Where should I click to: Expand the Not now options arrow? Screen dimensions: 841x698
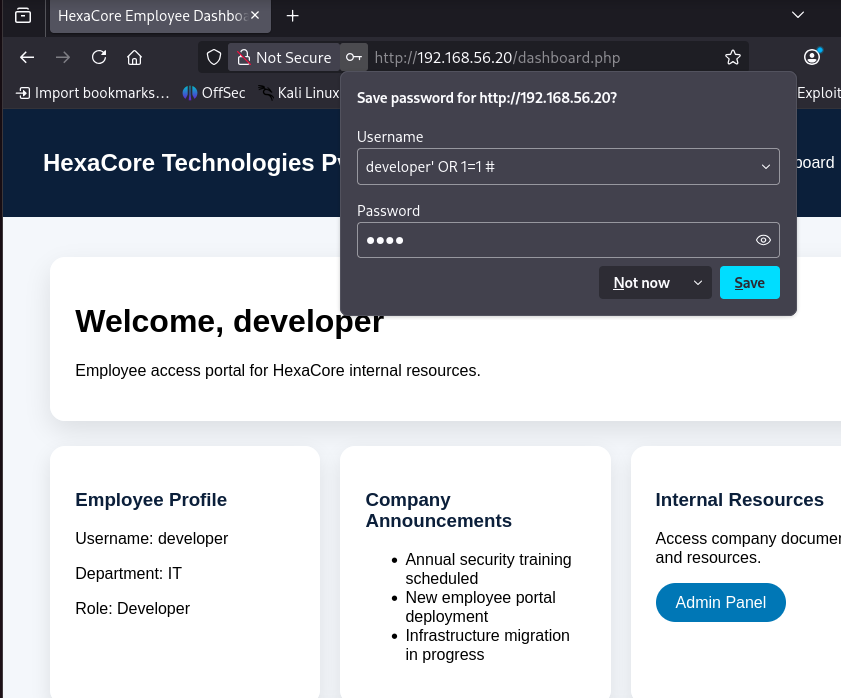697,283
